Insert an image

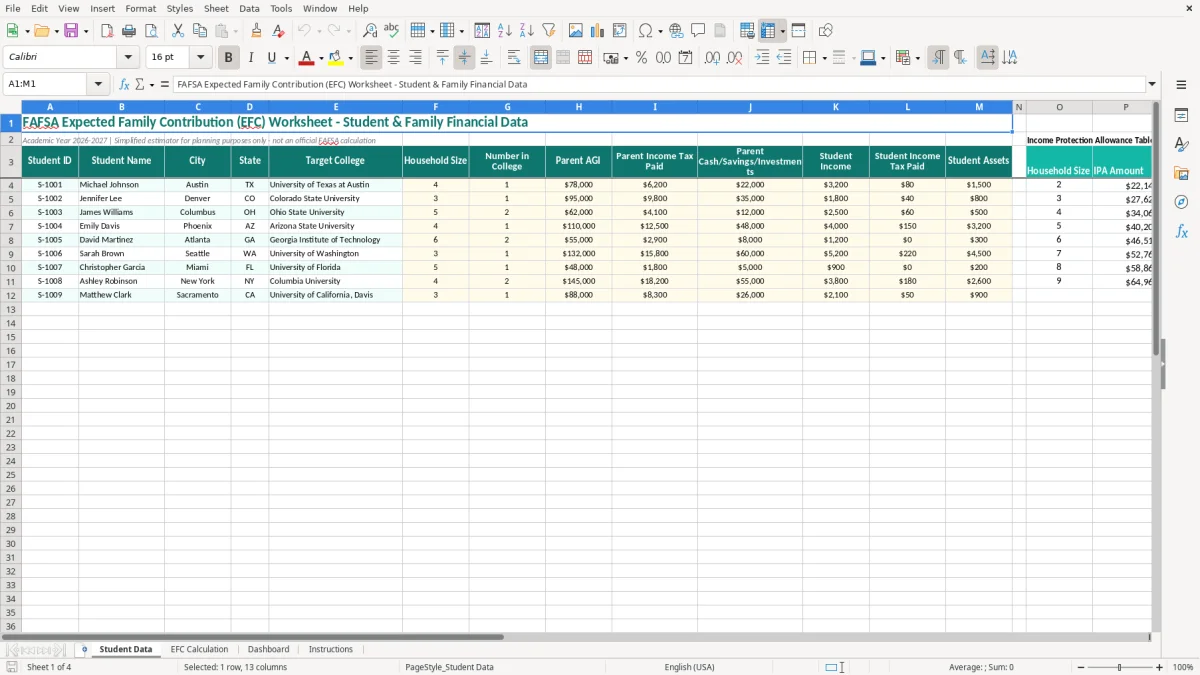coord(576,31)
